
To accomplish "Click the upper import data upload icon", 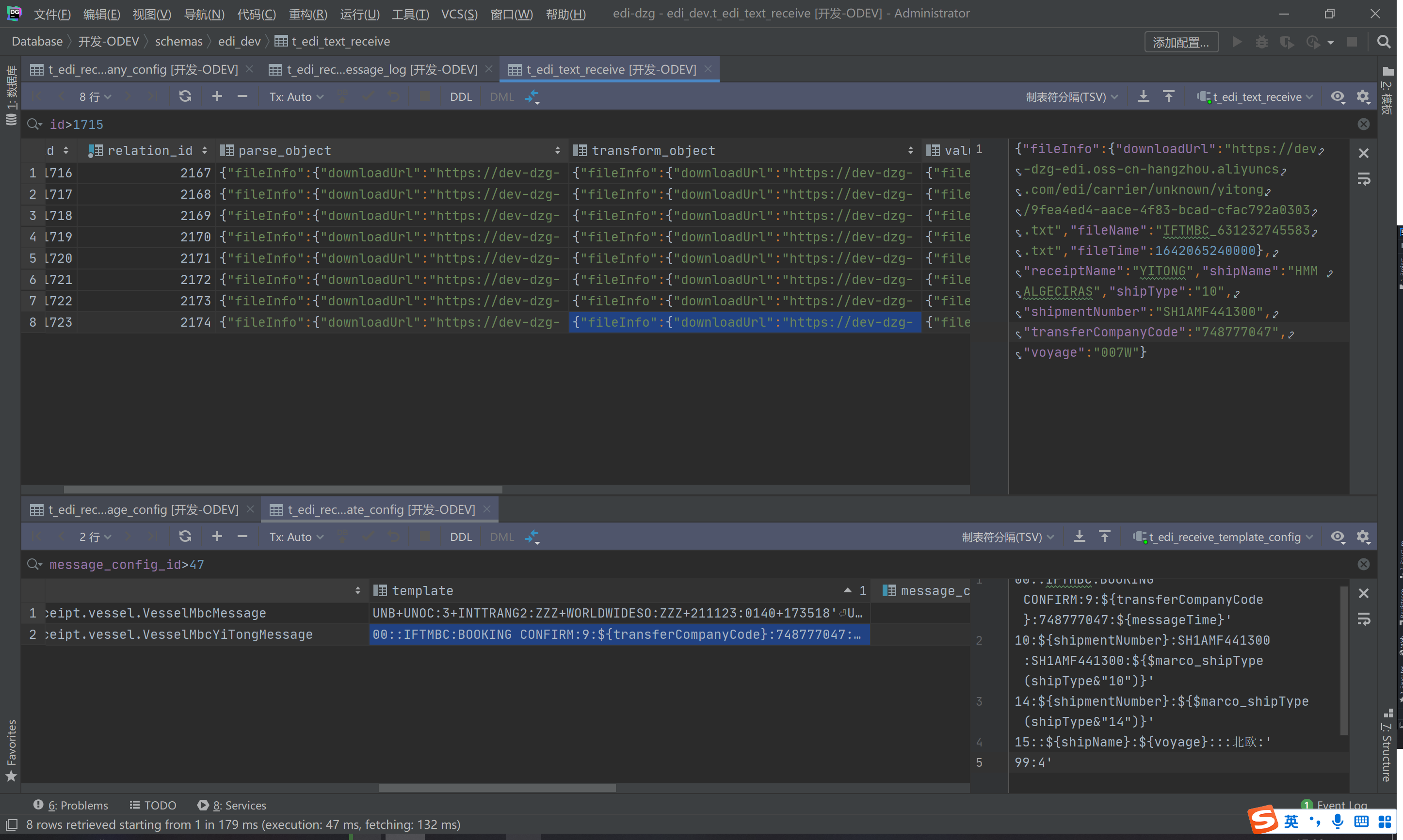I will tap(1169, 97).
